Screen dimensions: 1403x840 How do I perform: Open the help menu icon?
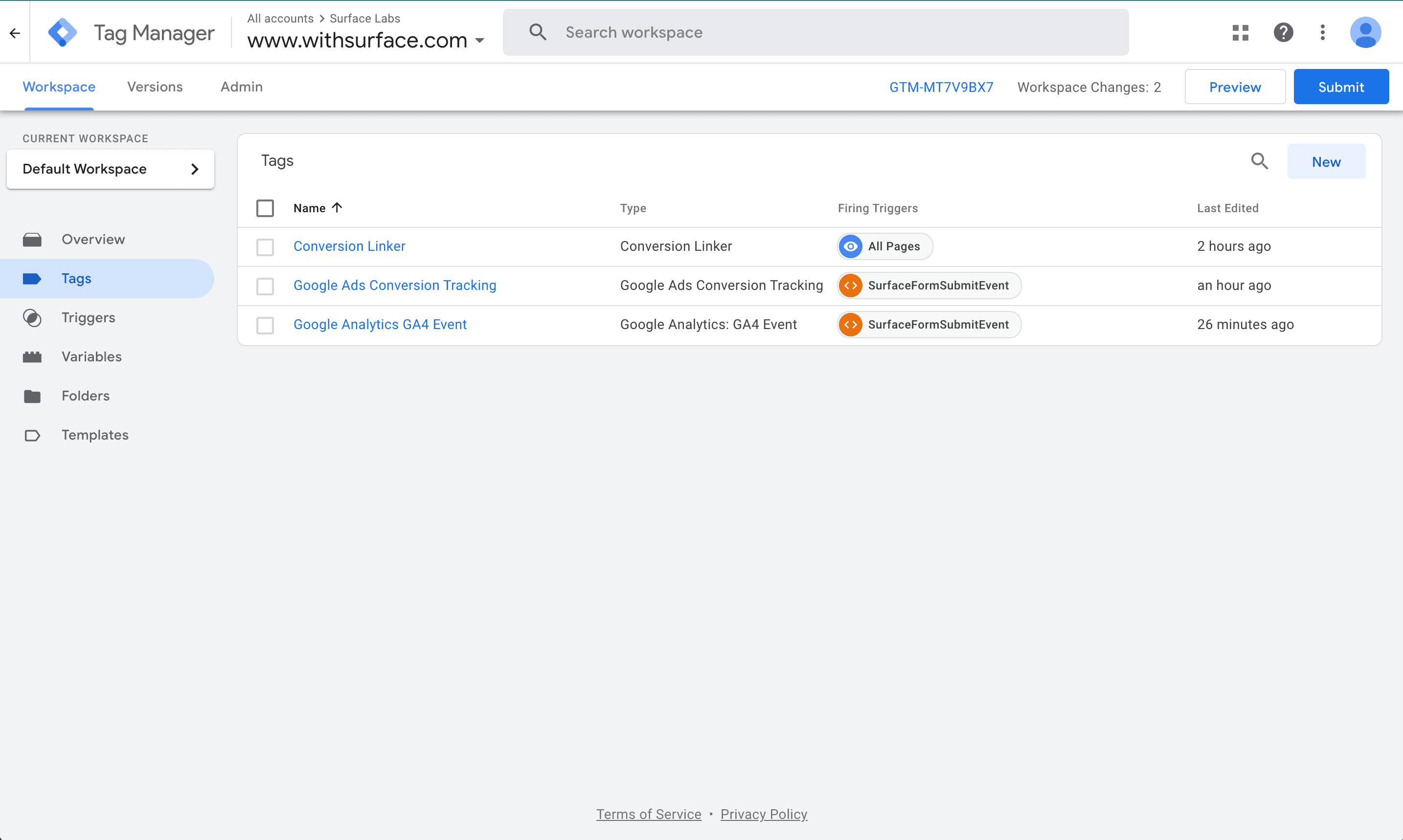point(1283,32)
